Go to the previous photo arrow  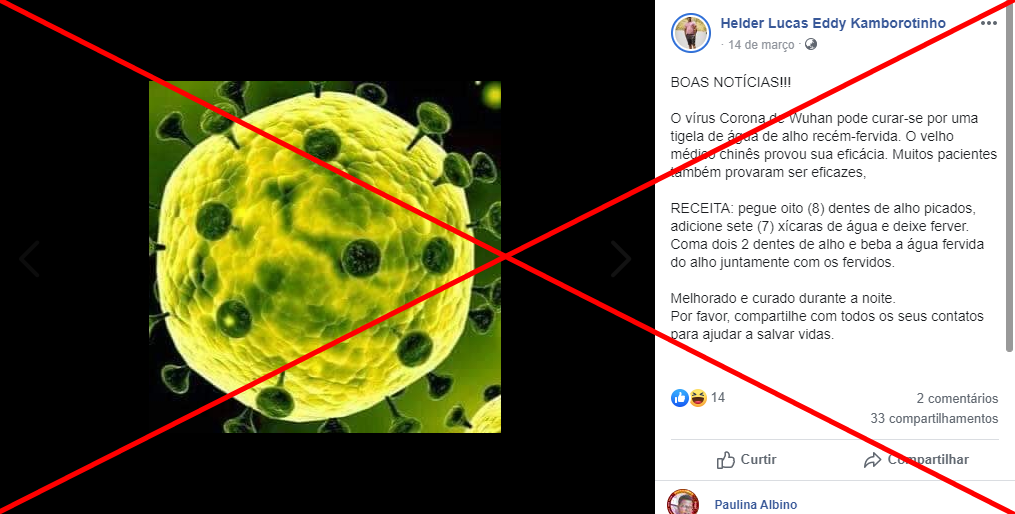[29, 259]
